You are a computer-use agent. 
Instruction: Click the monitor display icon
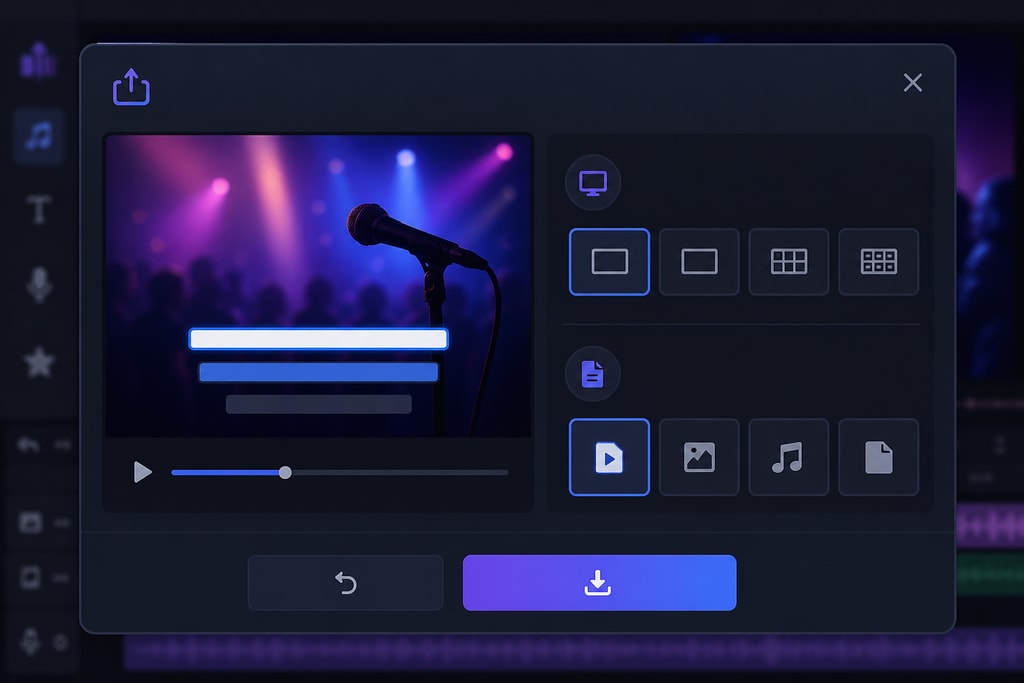592,183
